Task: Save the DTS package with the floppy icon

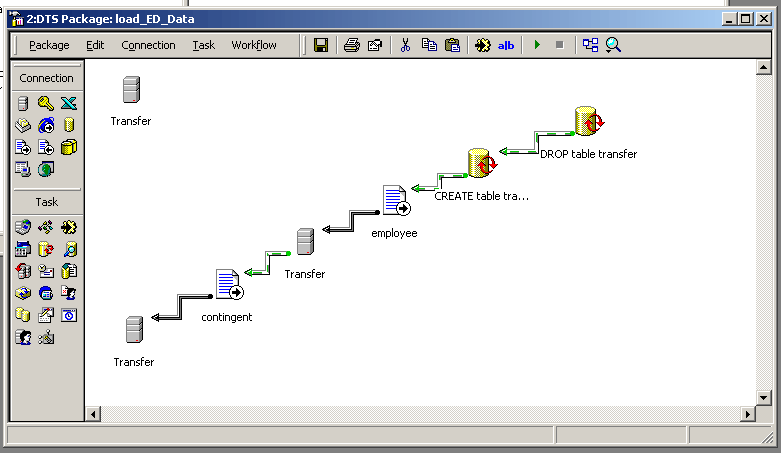Action: coord(321,45)
